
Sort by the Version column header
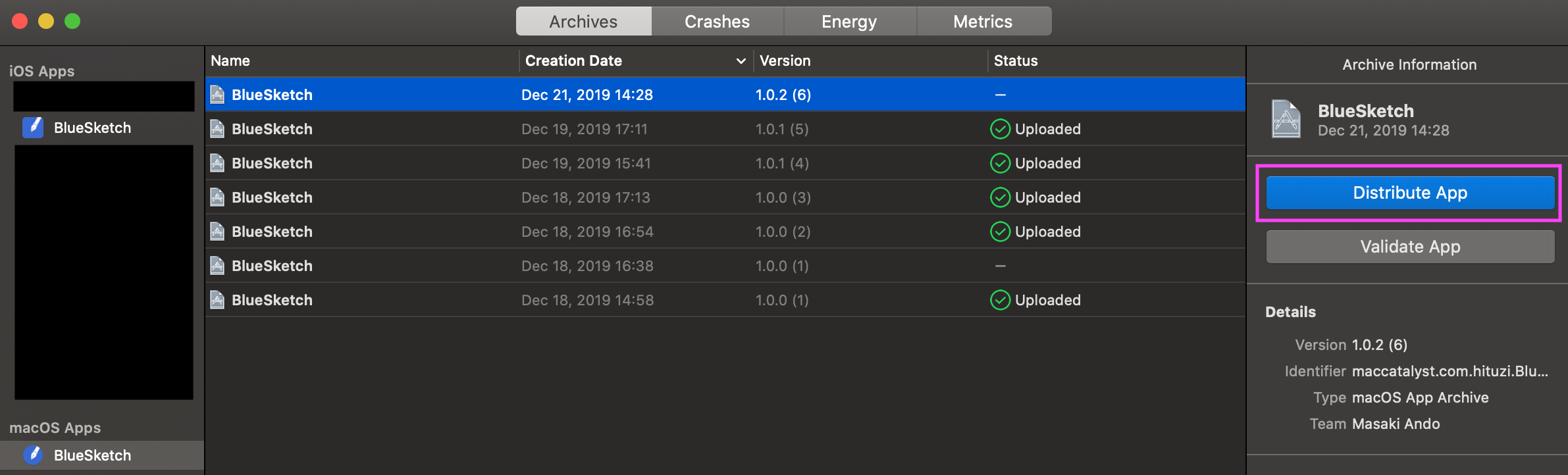coord(785,61)
